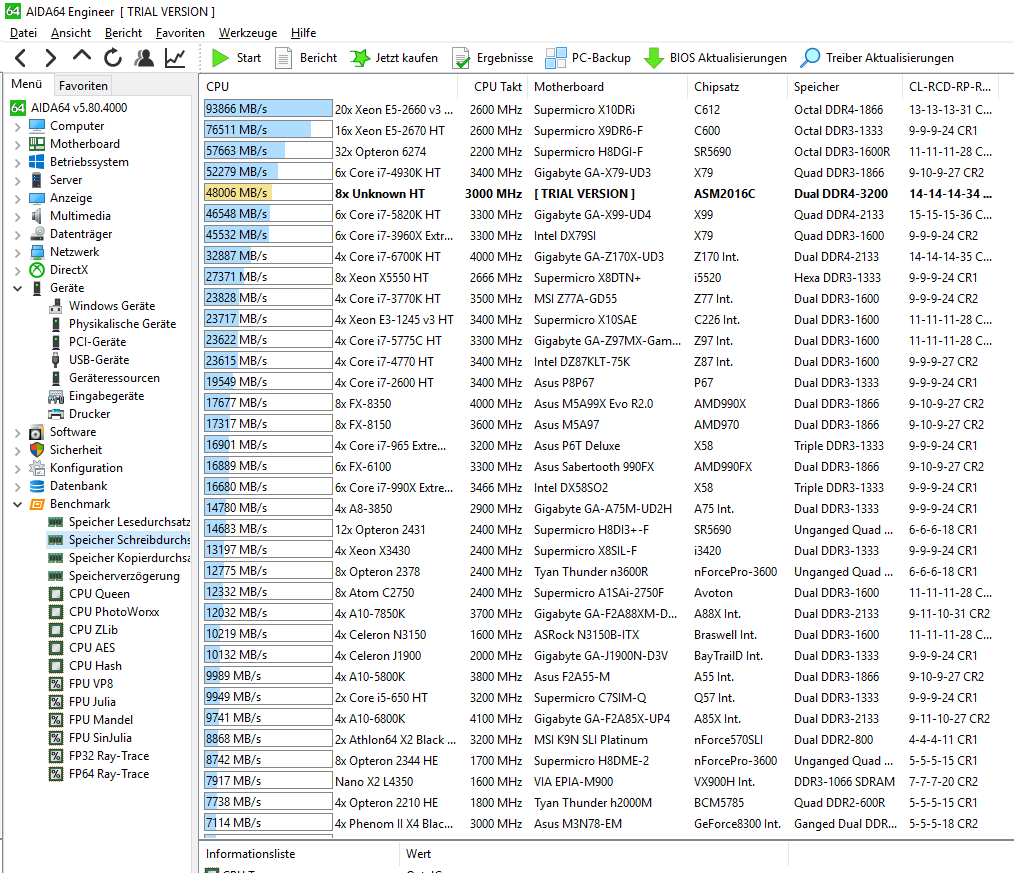Open the Favoriten menu in menu bar
This screenshot has width=1014, height=873.
point(180,33)
